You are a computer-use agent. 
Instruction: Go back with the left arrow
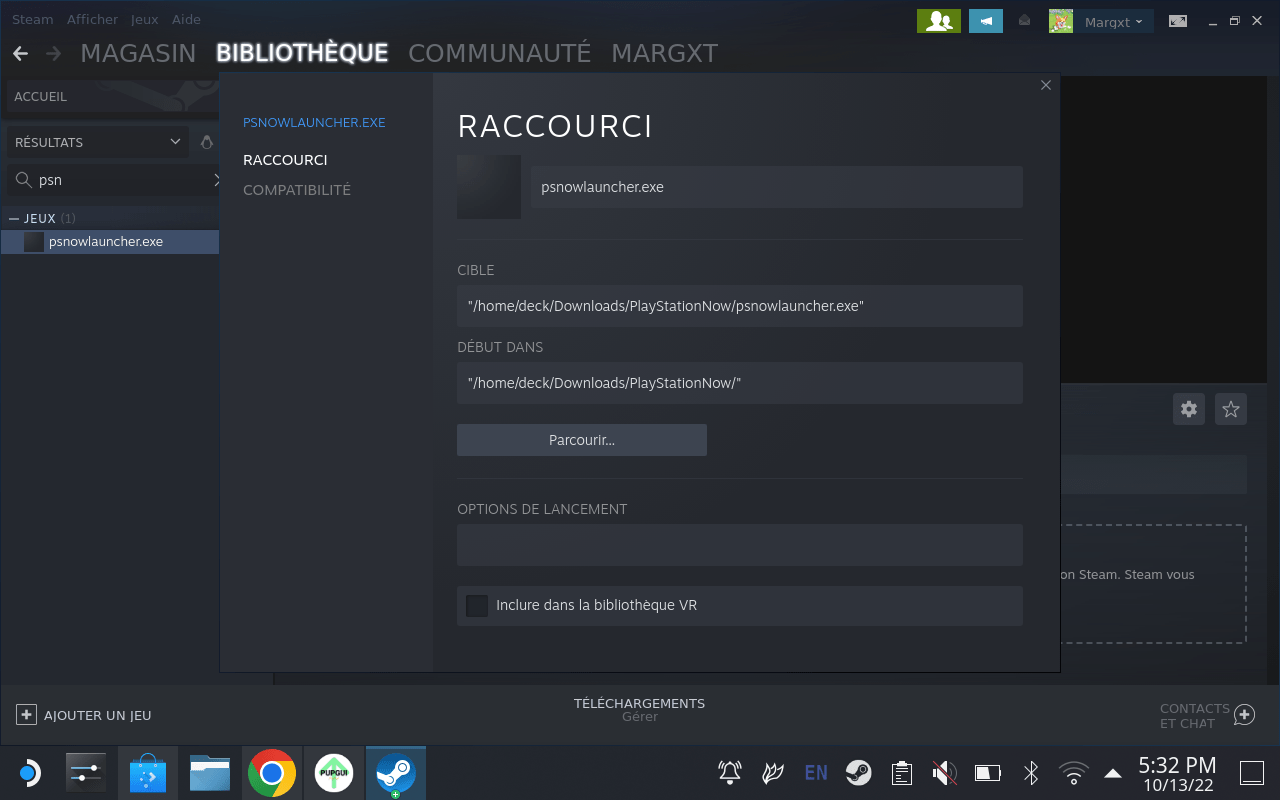(x=20, y=53)
